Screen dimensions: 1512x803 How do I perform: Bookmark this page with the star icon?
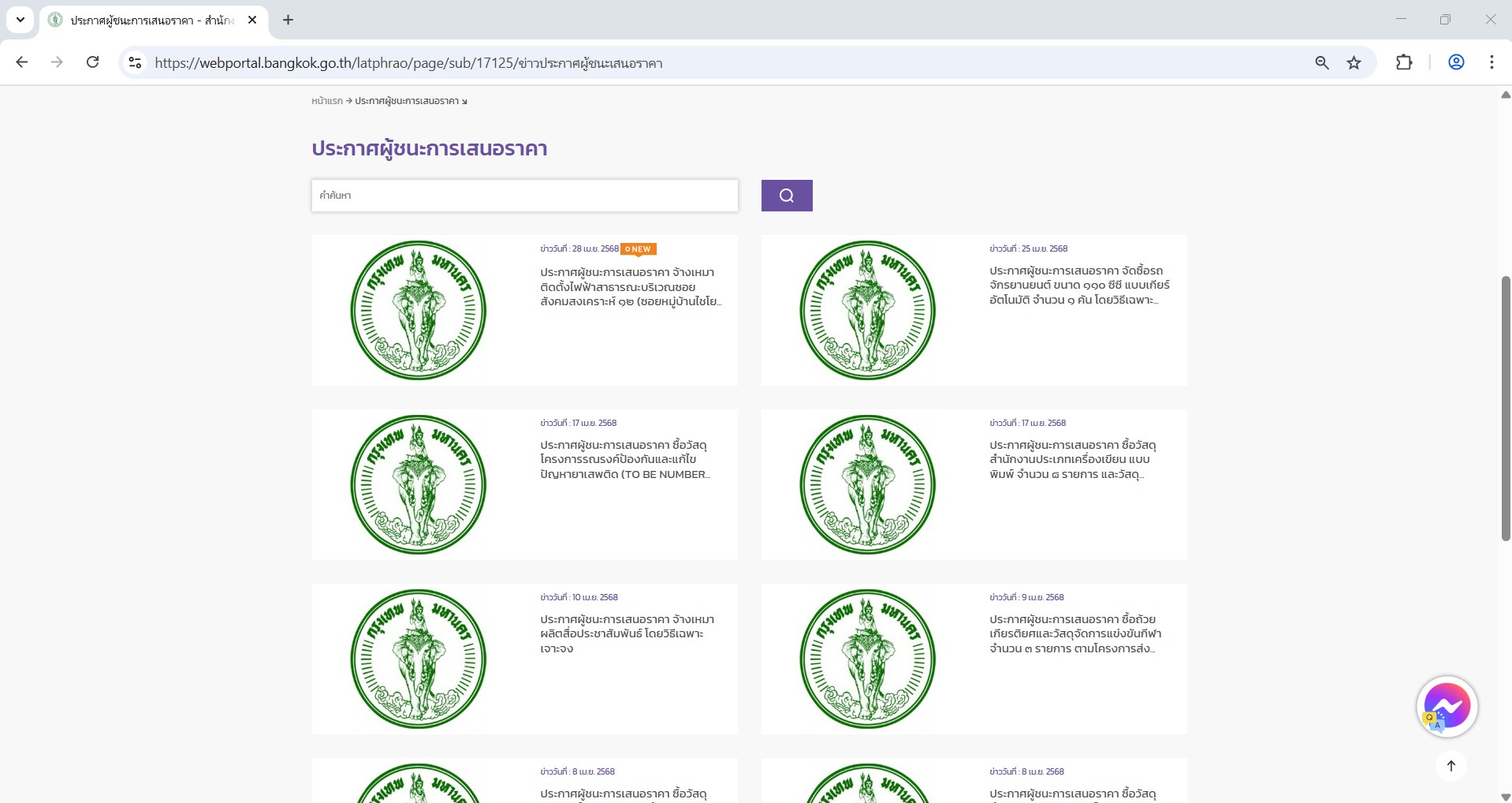(1354, 63)
